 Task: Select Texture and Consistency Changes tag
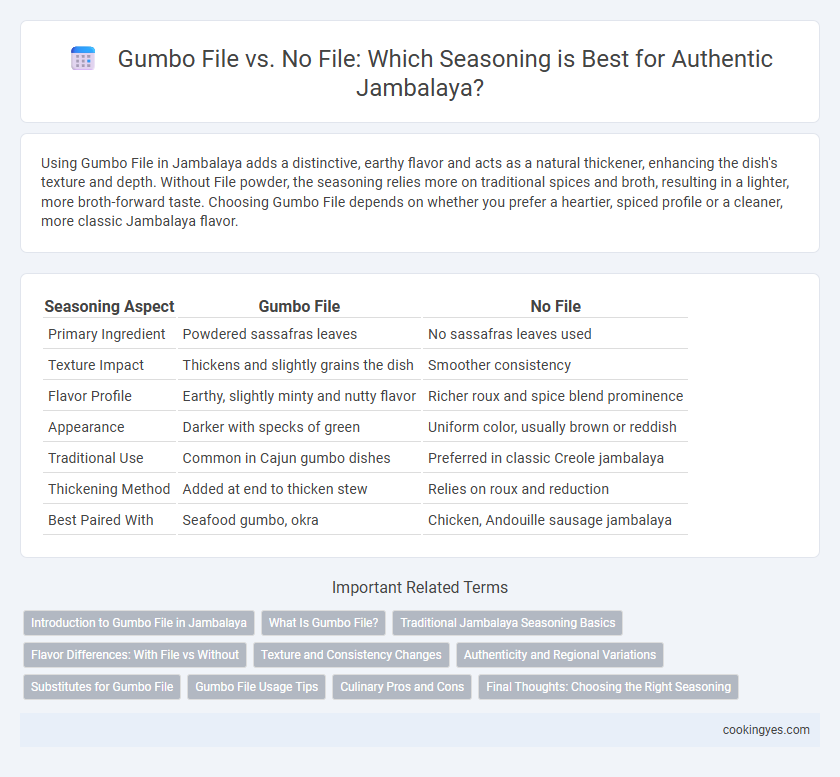[351, 655]
